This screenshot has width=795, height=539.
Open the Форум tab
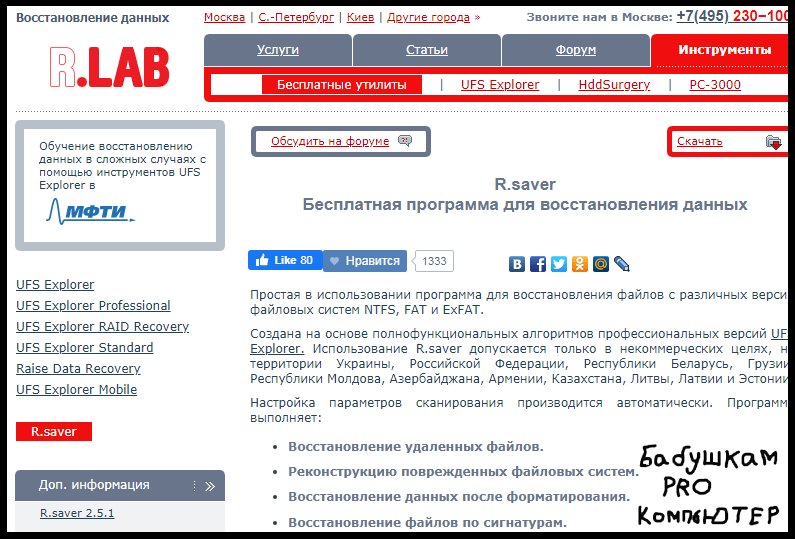[576, 50]
